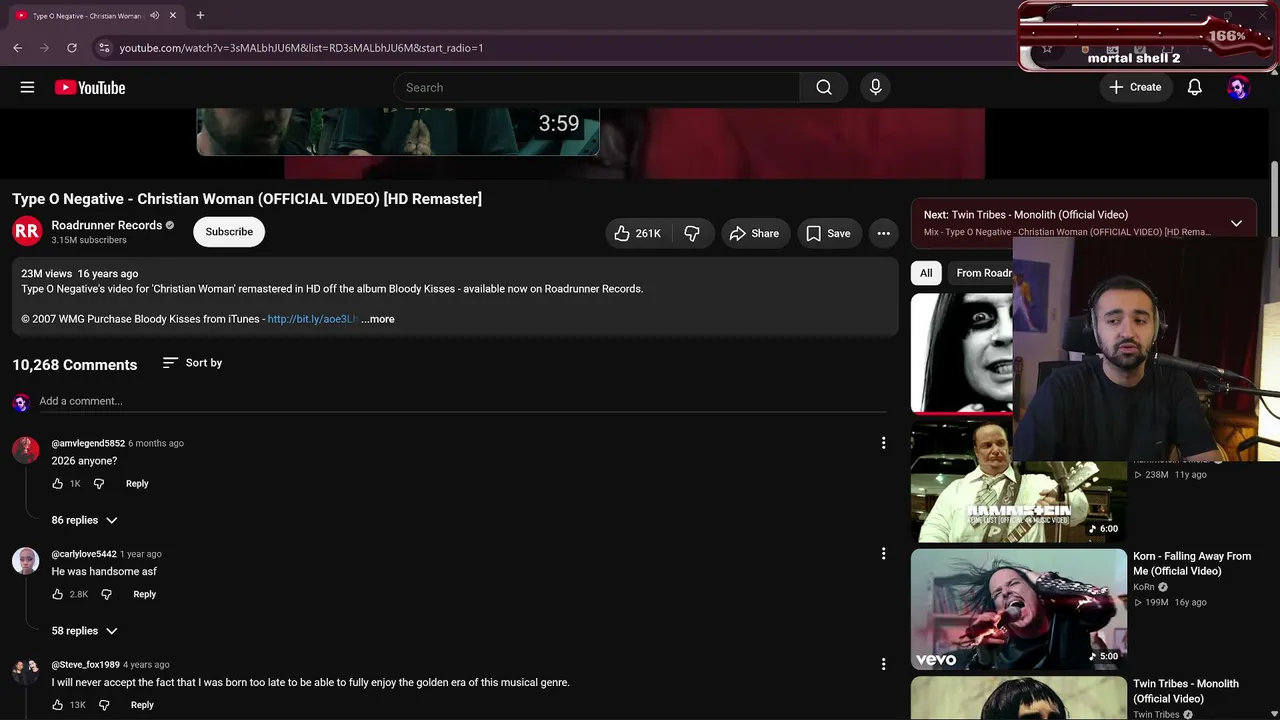This screenshot has width=1280, height=720.
Task: Subscribe to Roadrunner Records
Action: tap(229, 232)
